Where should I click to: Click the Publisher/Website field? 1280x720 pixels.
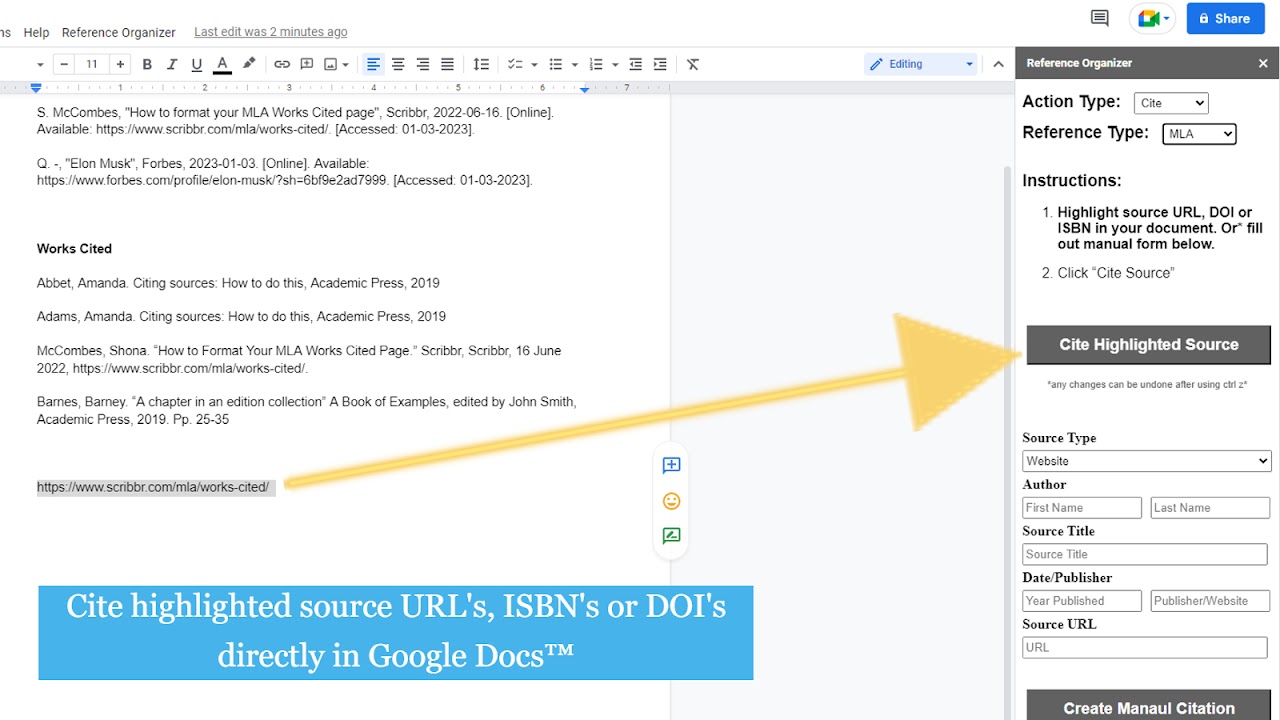[x=1210, y=601]
